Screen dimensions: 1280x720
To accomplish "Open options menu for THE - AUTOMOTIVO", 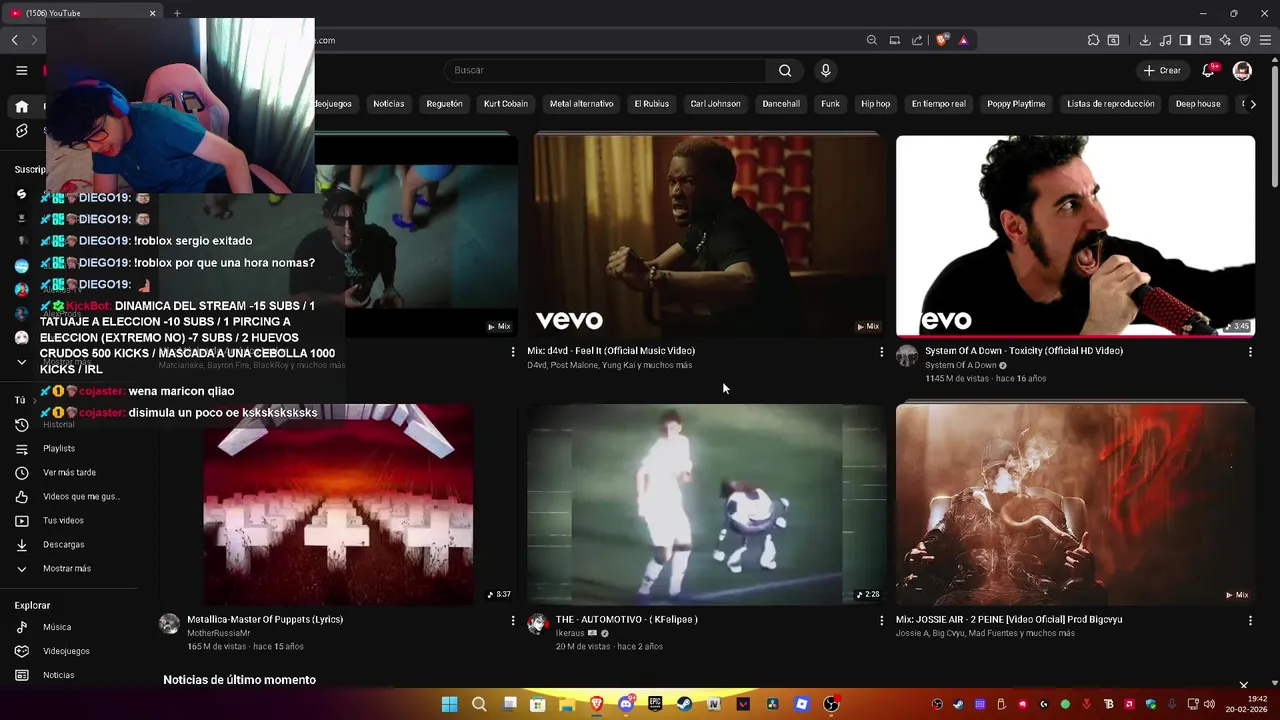I will click(x=881, y=621).
